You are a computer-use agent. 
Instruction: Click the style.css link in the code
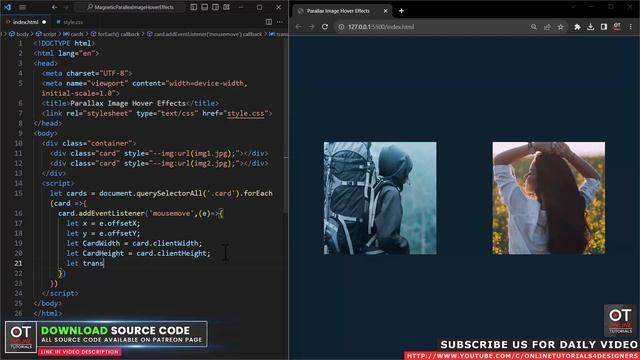coord(246,113)
